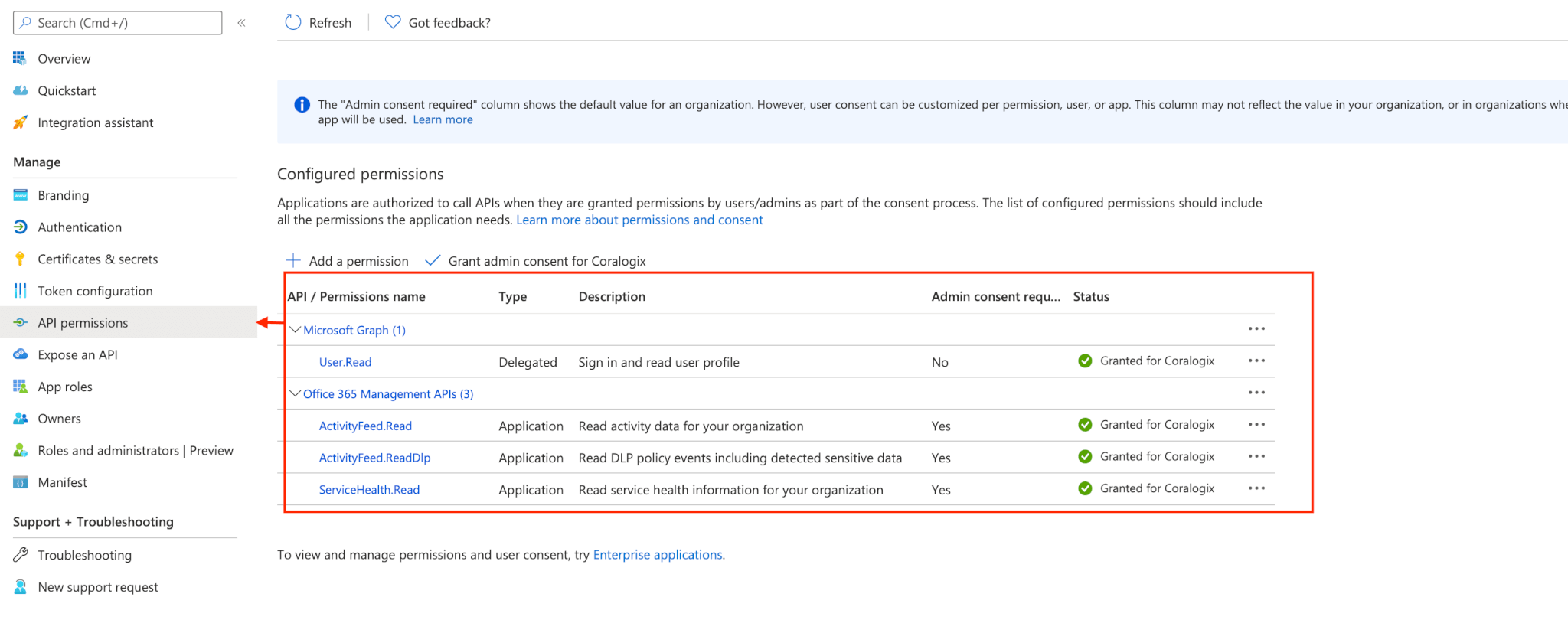Open more options for Office 365 Management APIs
This screenshot has width=1568, height=620.
(x=1256, y=393)
